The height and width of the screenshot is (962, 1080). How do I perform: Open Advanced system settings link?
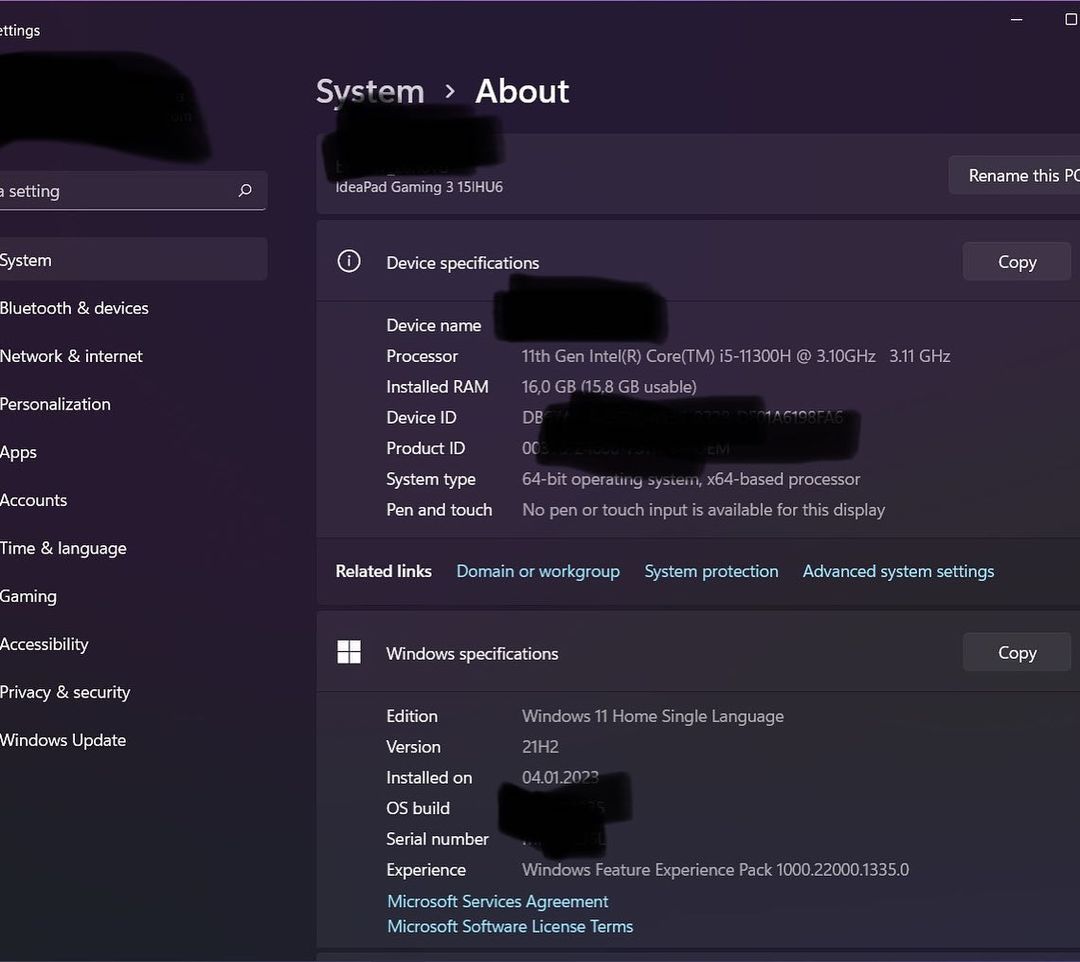click(898, 572)
